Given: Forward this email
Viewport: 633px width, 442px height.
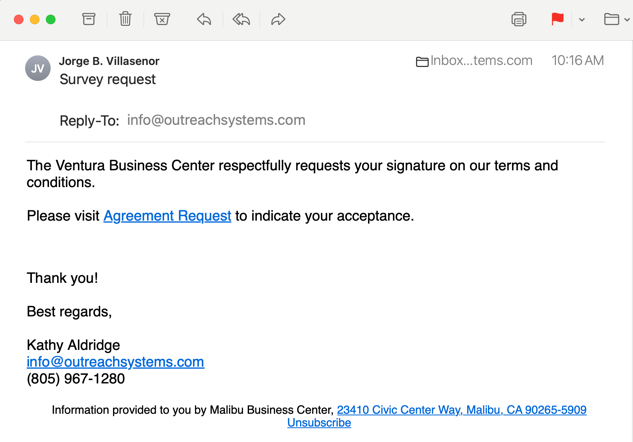Looking at the screenshot, I should pyautogui.click(x=278, y=19).
